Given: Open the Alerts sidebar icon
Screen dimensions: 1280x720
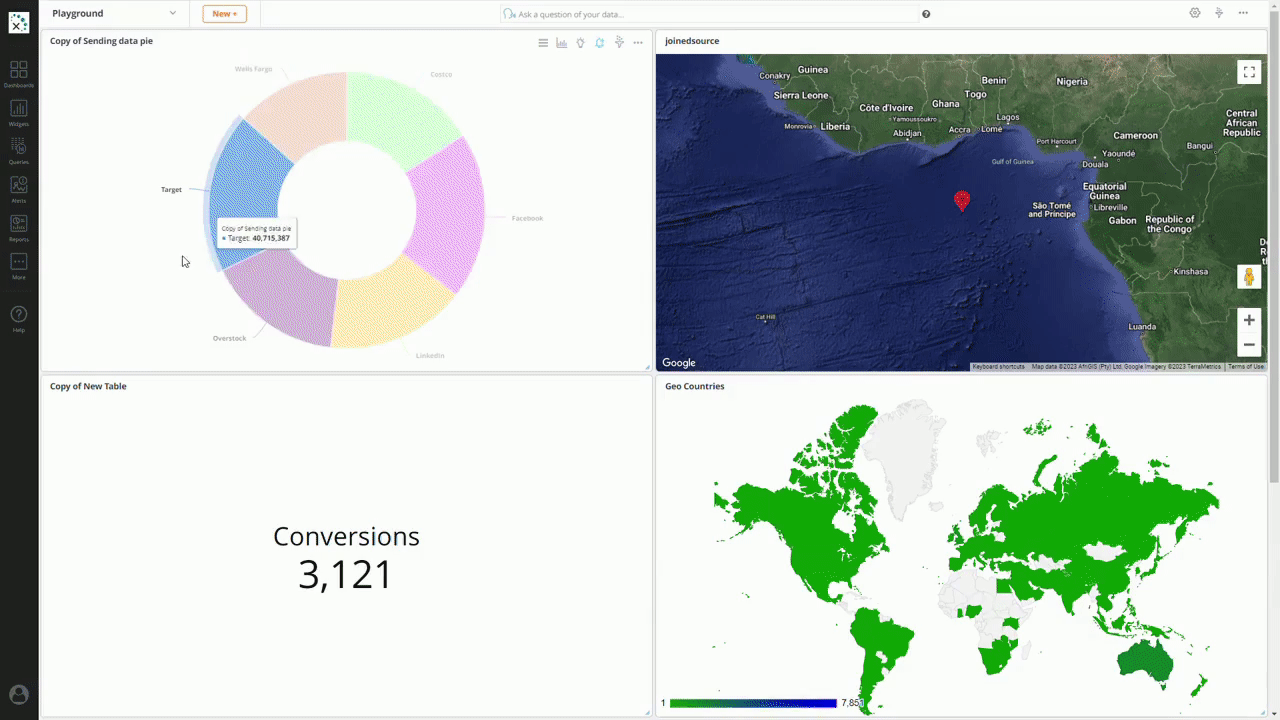Looking at the screenshot, I should tap(18, 185).
